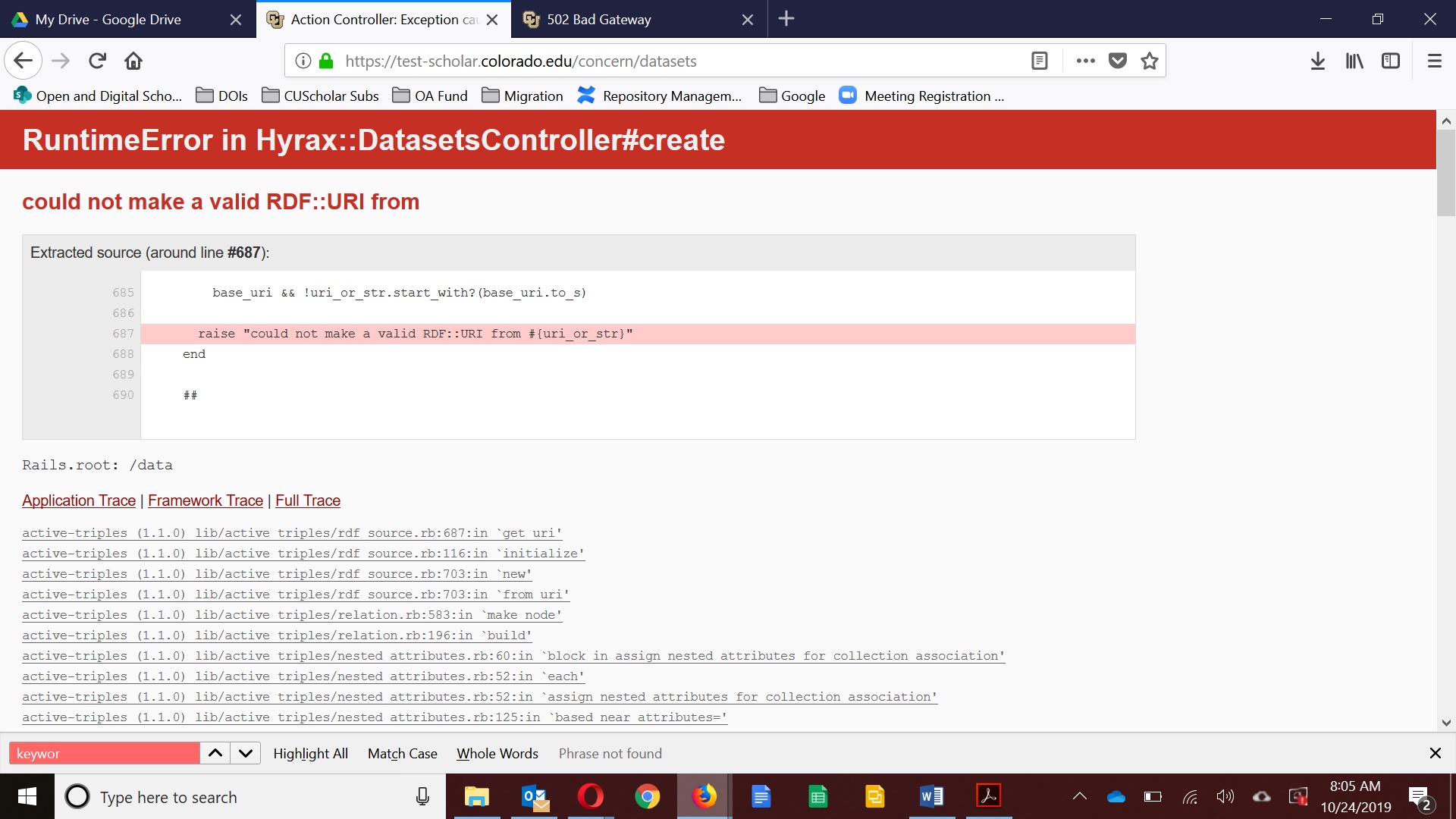Open the Firefox downloads panel

(x=1318, y=61)
